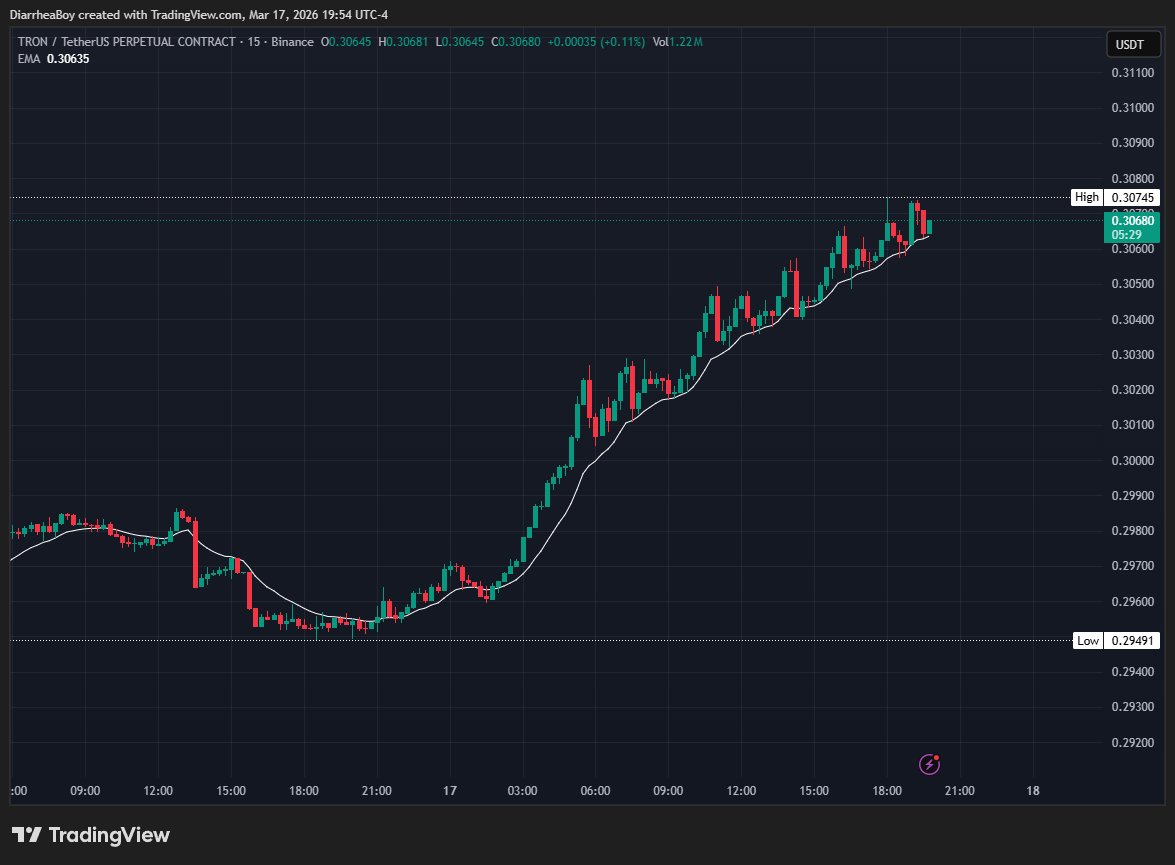The width and height of the screenshot is (1175, 865).
Task: Click the date 17 on time axis
Action: click(x=450, y=791)
